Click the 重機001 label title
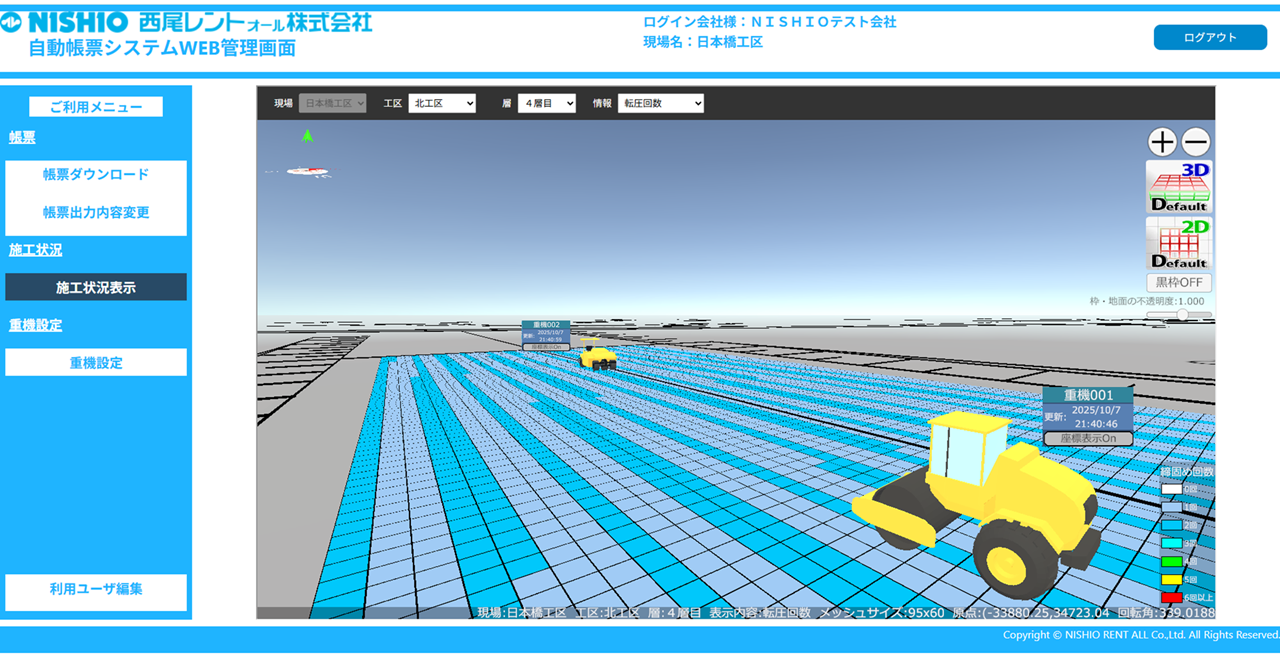The width and height of the screenshot is (1280, 657). pos(1088,395)
